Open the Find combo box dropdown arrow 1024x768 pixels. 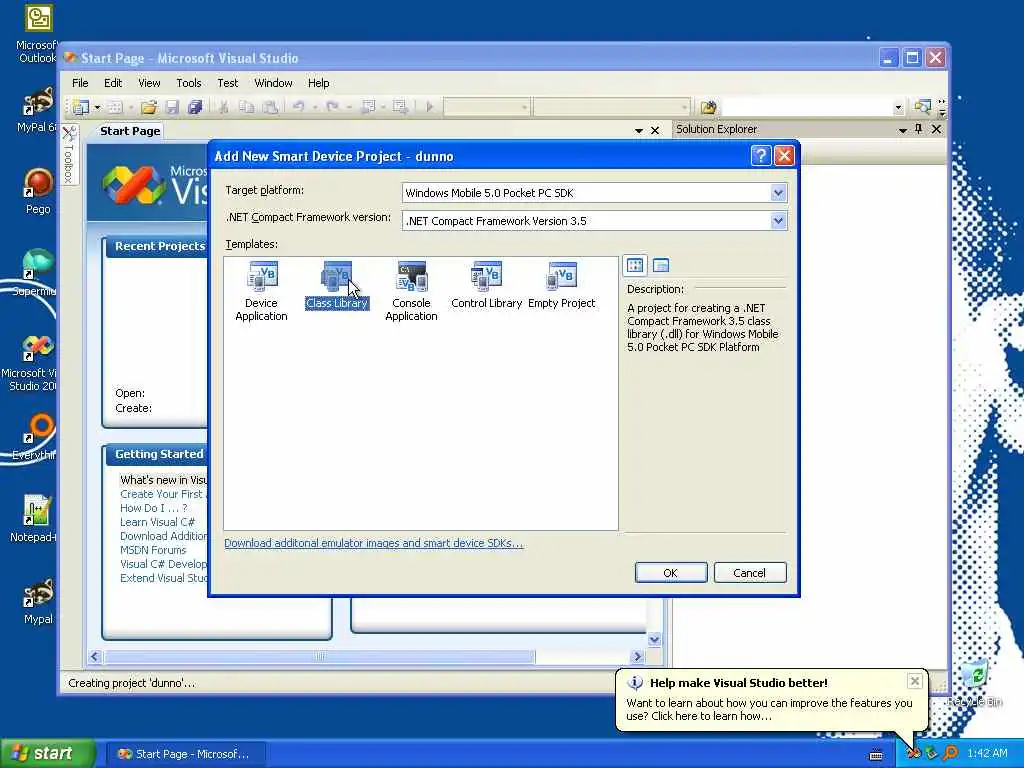coord(899,107)
